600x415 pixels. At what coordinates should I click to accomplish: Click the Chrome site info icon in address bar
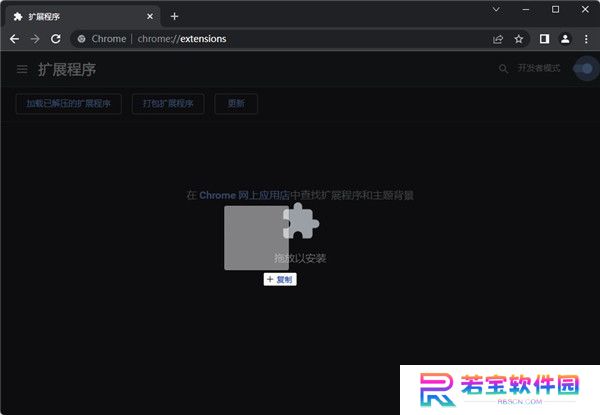[82, 39]
